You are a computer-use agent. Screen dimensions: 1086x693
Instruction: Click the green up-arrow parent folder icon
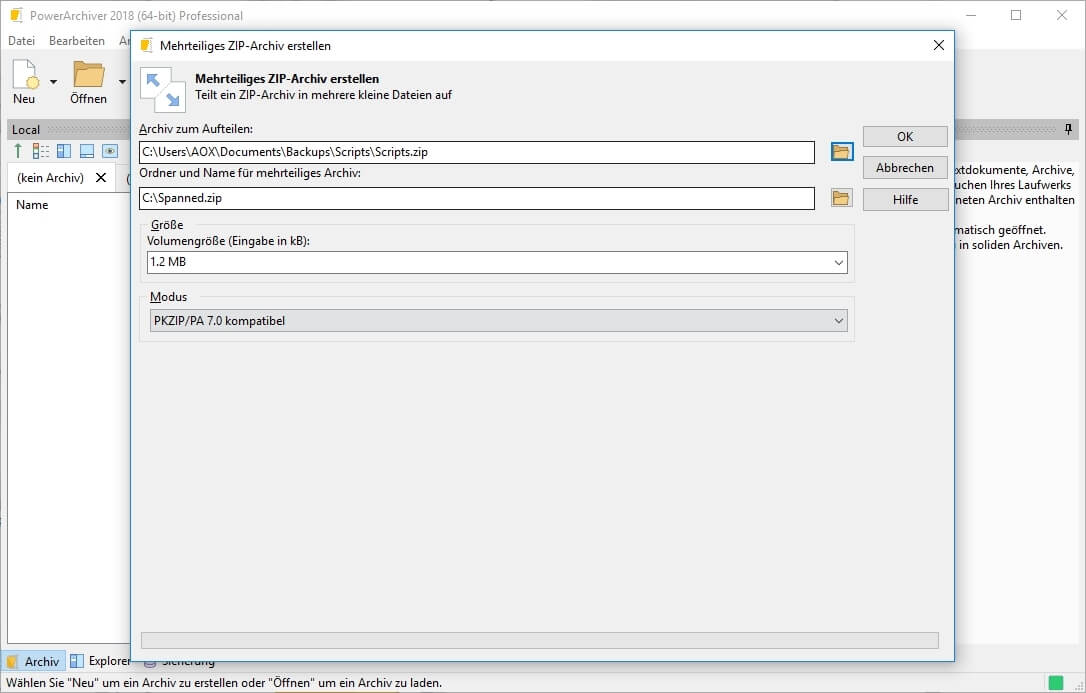tap(18, 151)
